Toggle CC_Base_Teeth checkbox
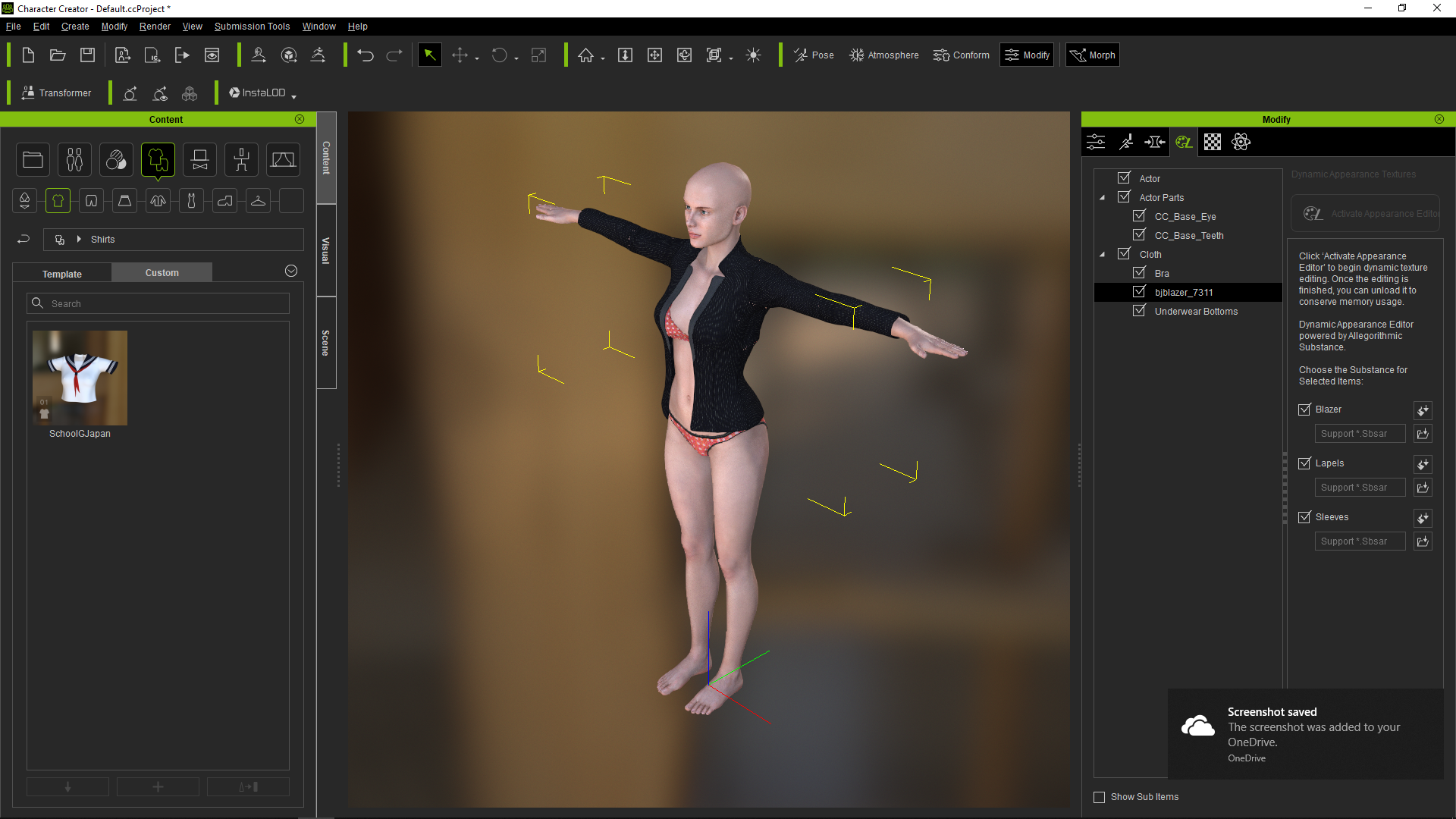 (1139, 235)
